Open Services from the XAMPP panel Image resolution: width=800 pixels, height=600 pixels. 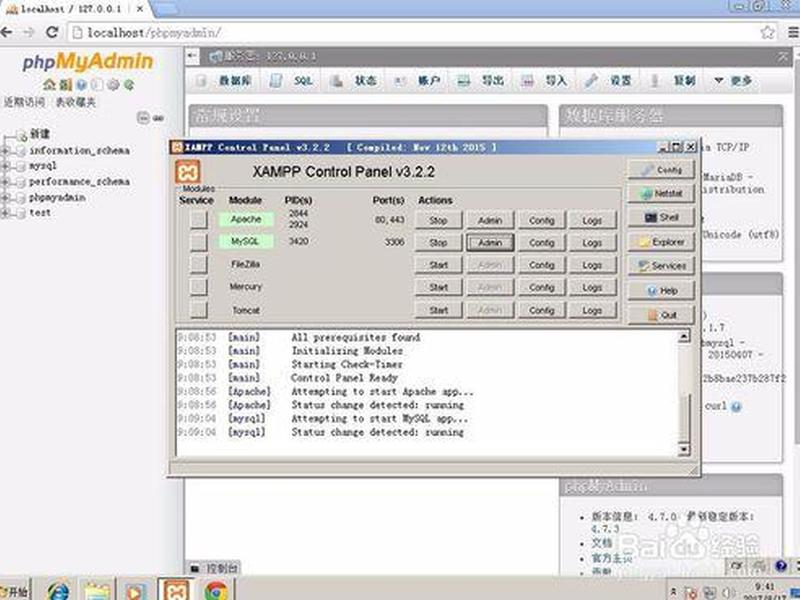tap(661, 266)
